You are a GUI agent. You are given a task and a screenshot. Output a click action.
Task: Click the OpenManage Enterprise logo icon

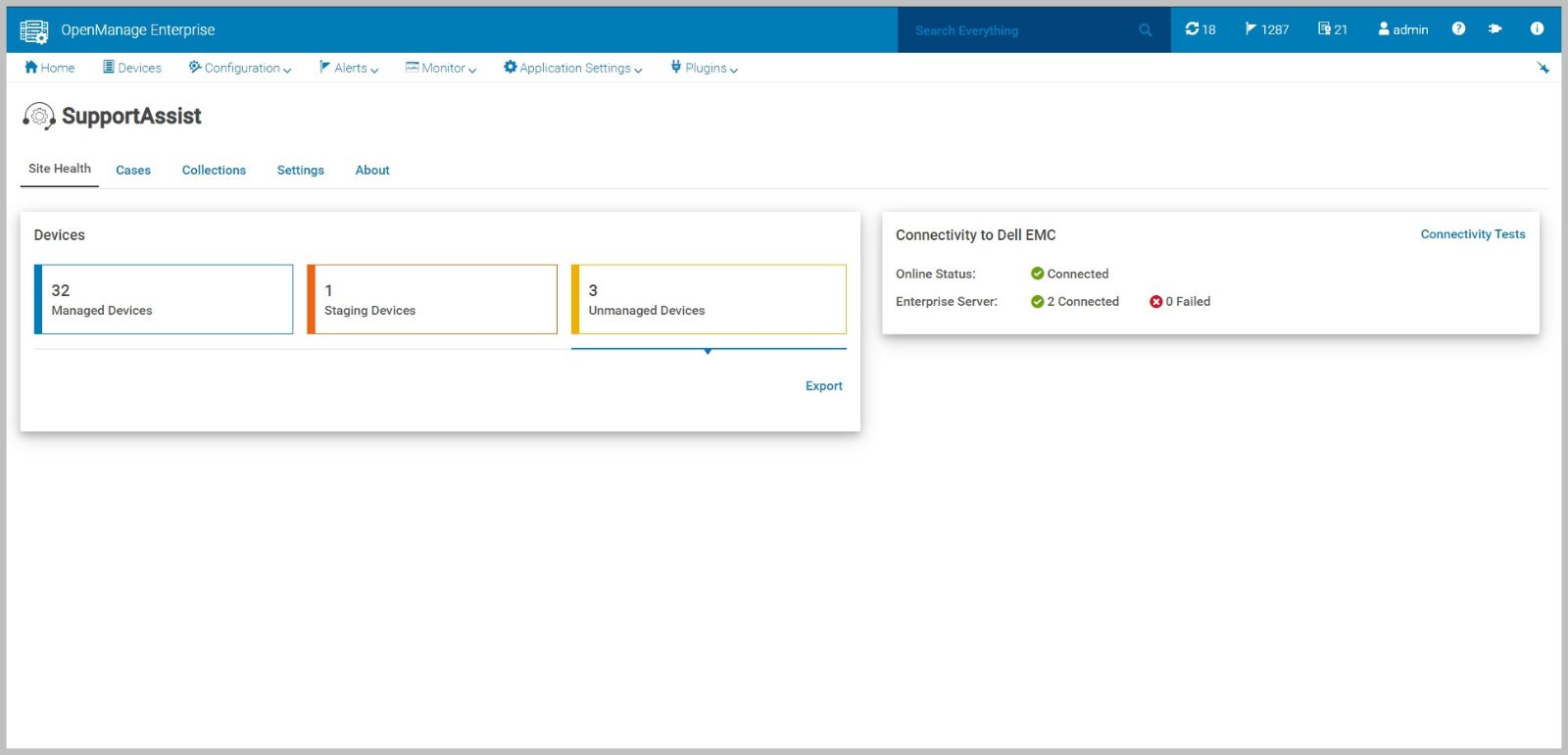pyautogui.click(x=34, y=31)
